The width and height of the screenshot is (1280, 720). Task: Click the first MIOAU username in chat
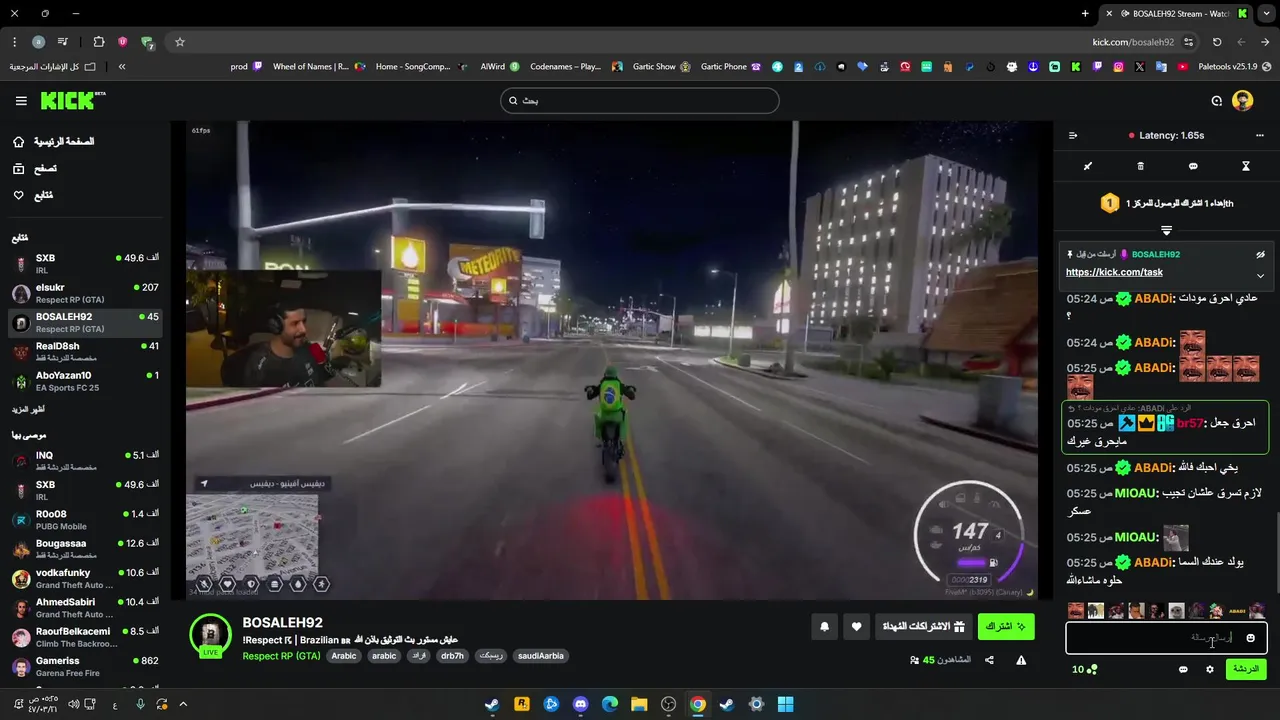[x=1136, y=493]
